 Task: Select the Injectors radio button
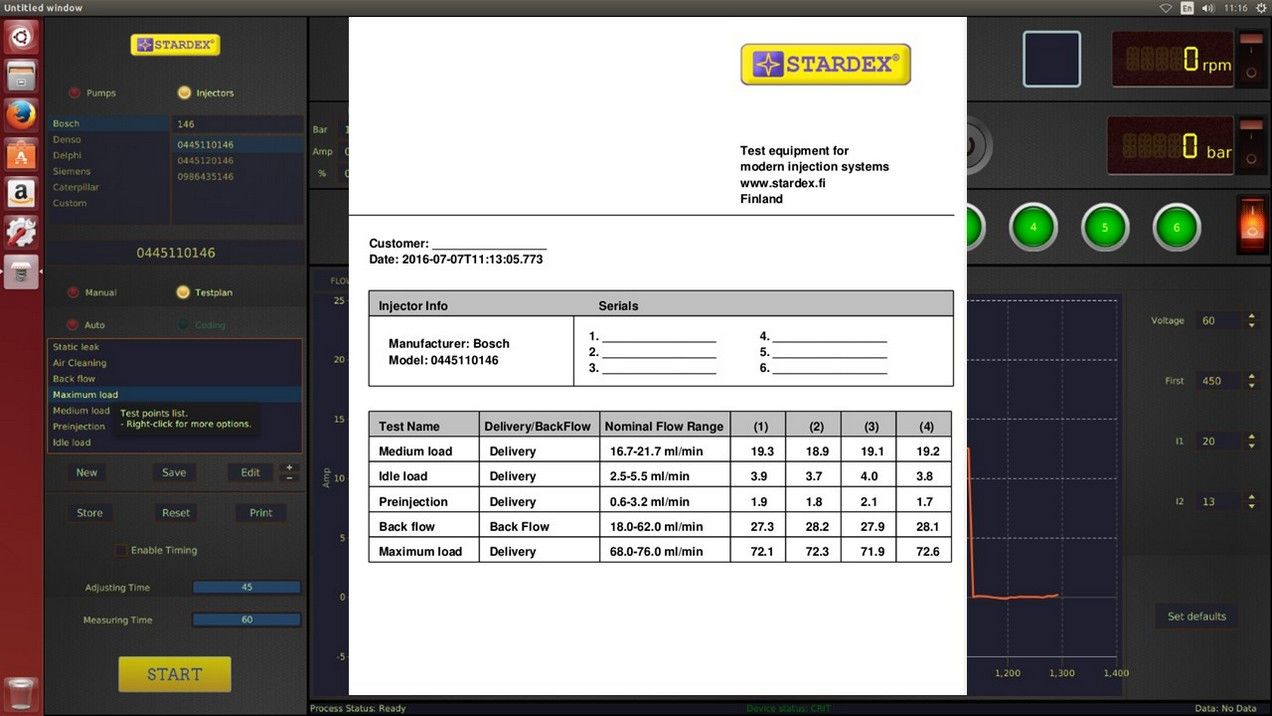pos(183,93)
